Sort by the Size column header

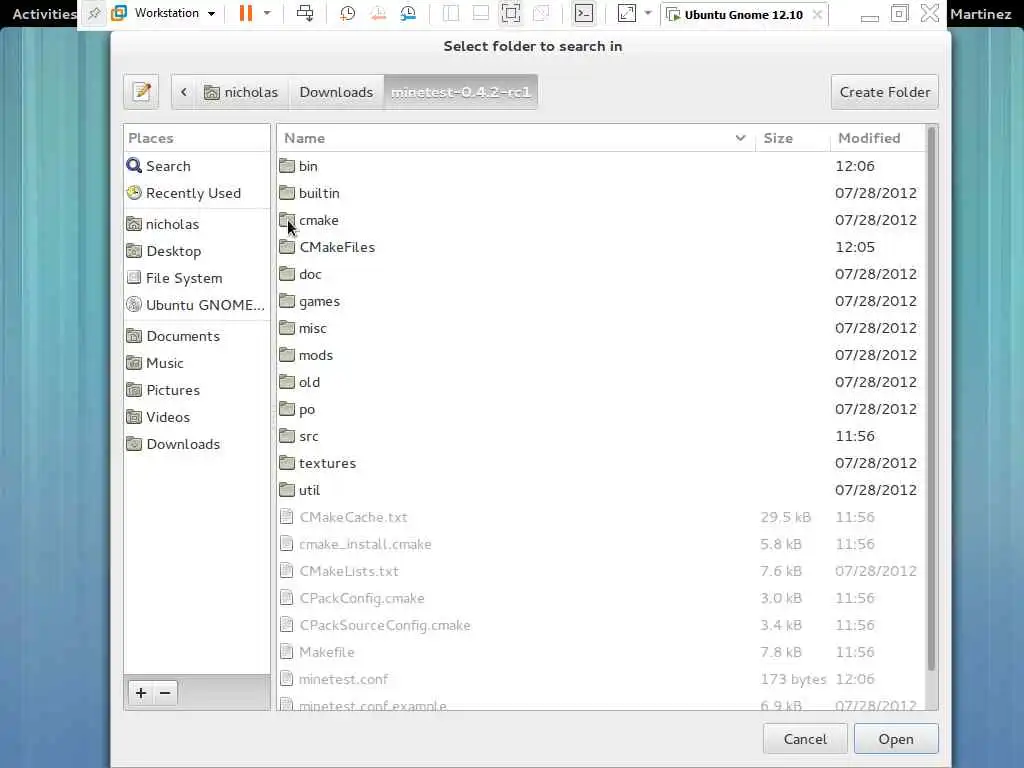coord(792,138)
